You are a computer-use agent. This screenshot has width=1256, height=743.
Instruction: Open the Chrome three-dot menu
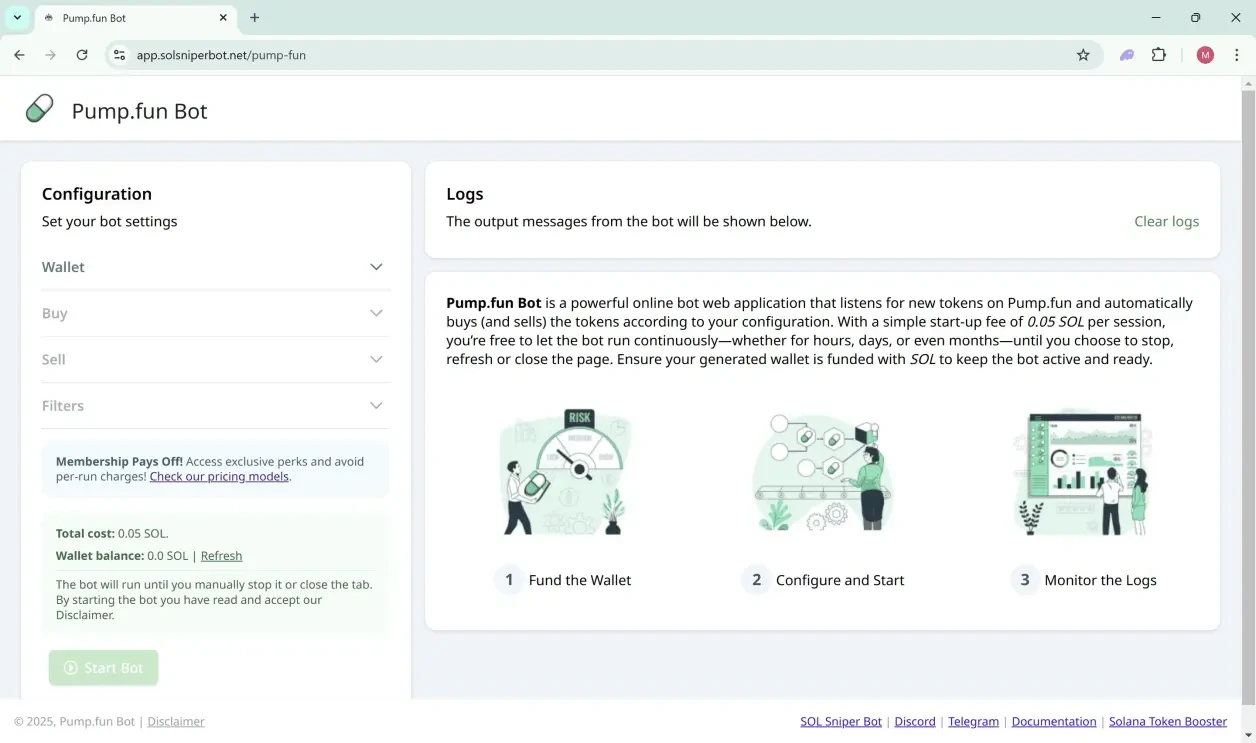point(1237,55)
